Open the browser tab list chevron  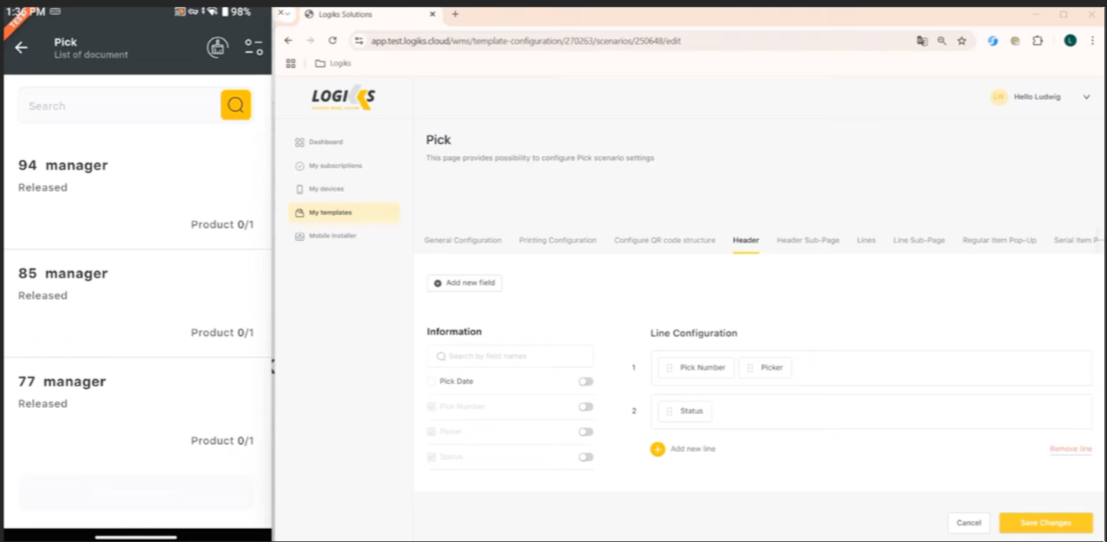[x=283, y=14]
